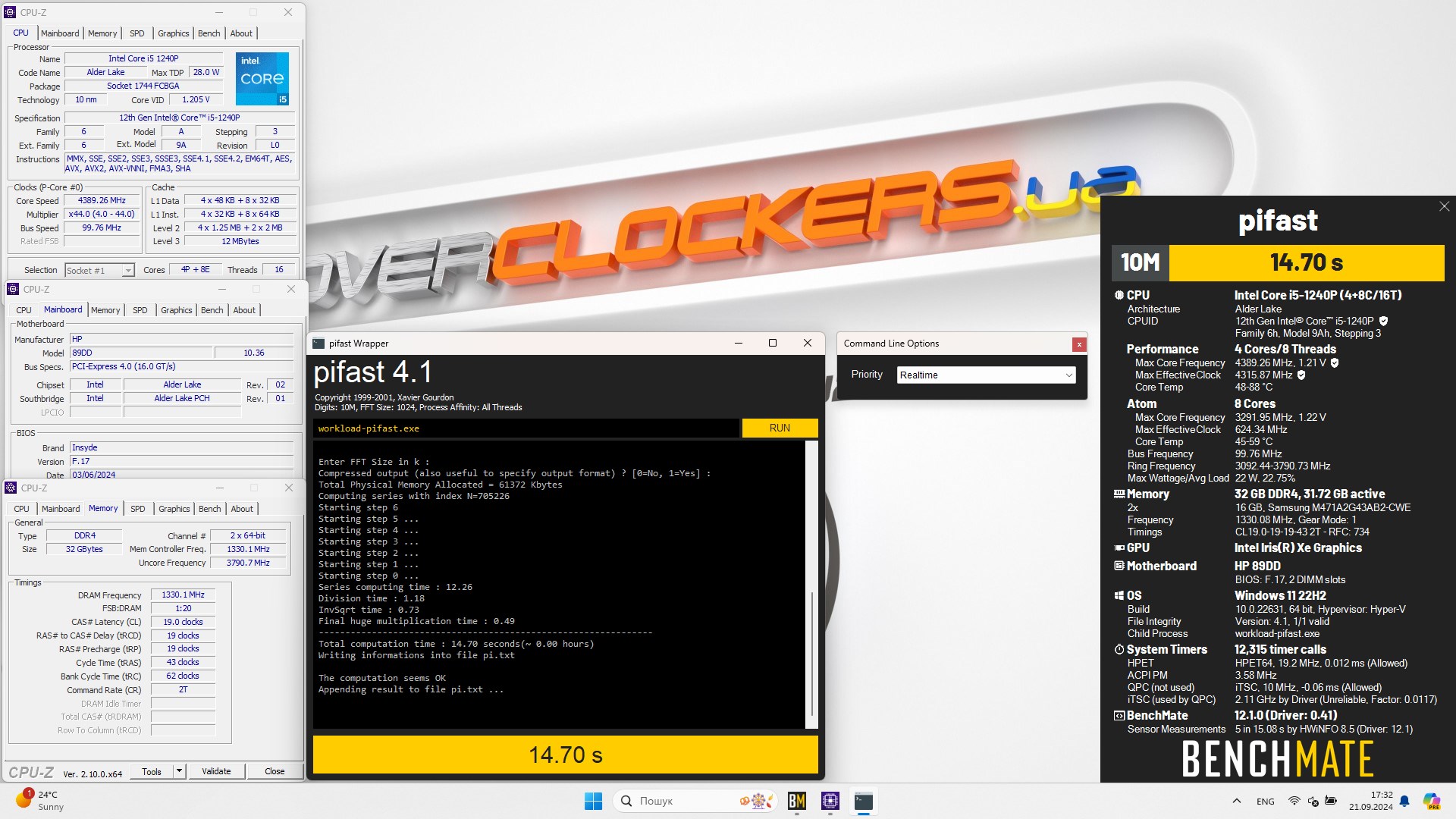This screenshot has width=1456, height=819.
Task: Close the Command Line Options panel
Action: click(x=1078, y=344)
